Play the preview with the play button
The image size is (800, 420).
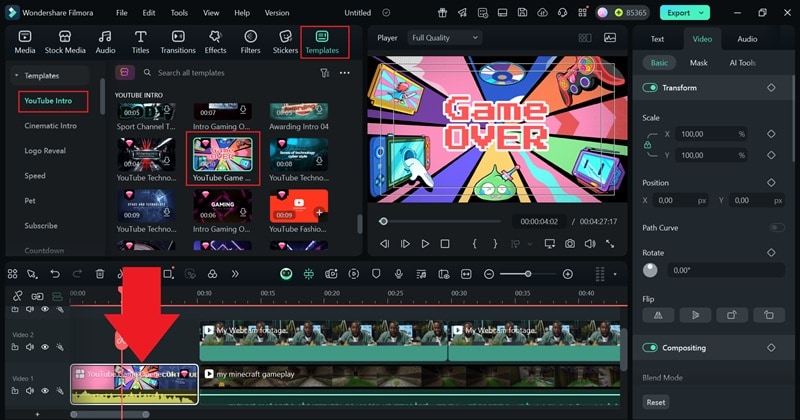click(x=425, y=244)
